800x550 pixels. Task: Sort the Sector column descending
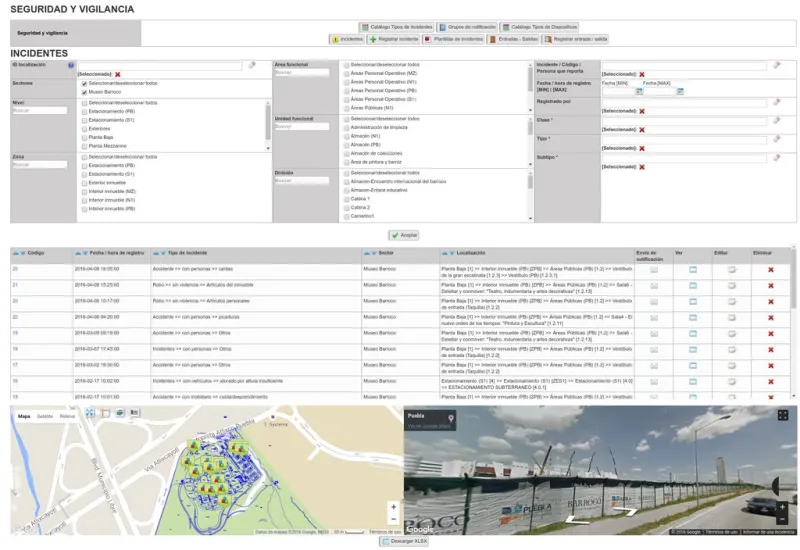click(x=374, y=253)
